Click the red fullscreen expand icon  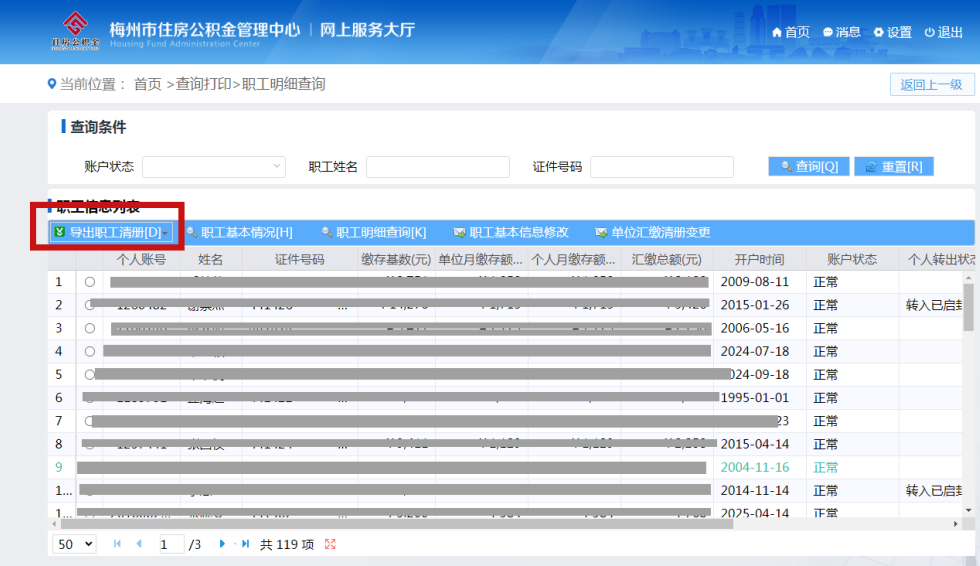pyautogui.click(x=331, y=544)
